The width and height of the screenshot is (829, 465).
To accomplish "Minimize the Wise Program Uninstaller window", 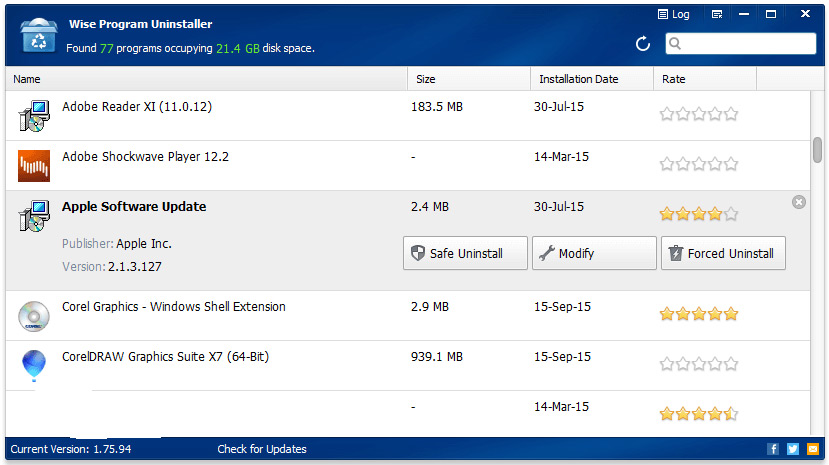I will 744,14.
